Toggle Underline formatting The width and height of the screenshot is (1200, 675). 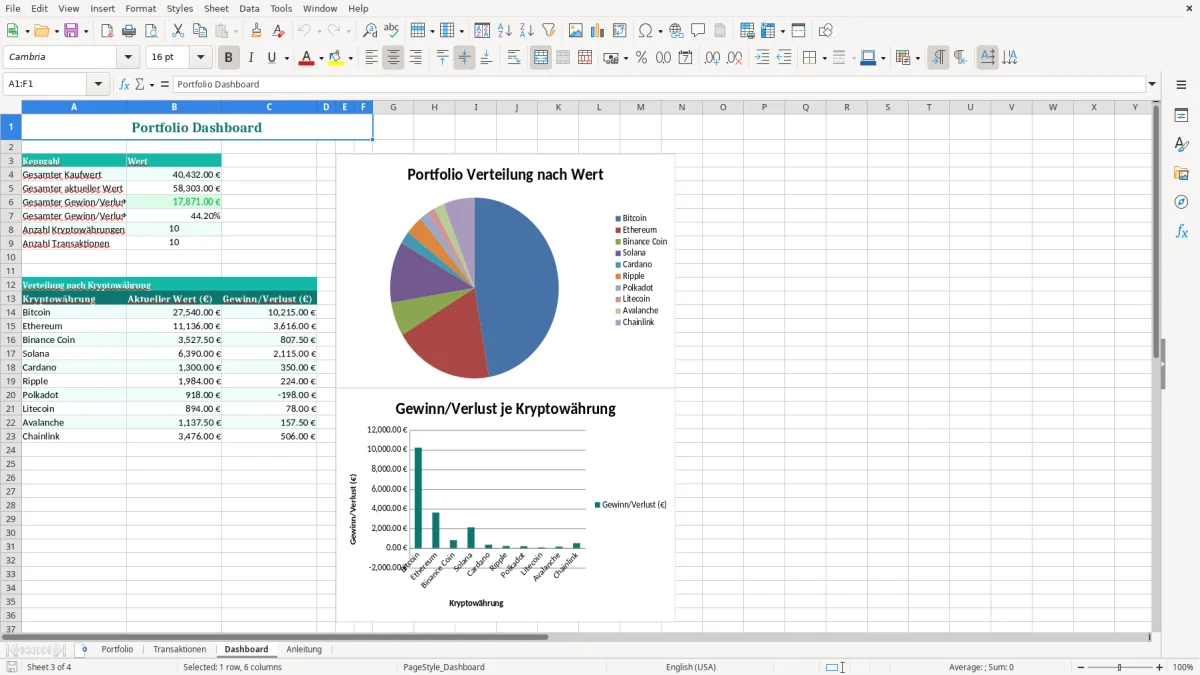[271, 58]
